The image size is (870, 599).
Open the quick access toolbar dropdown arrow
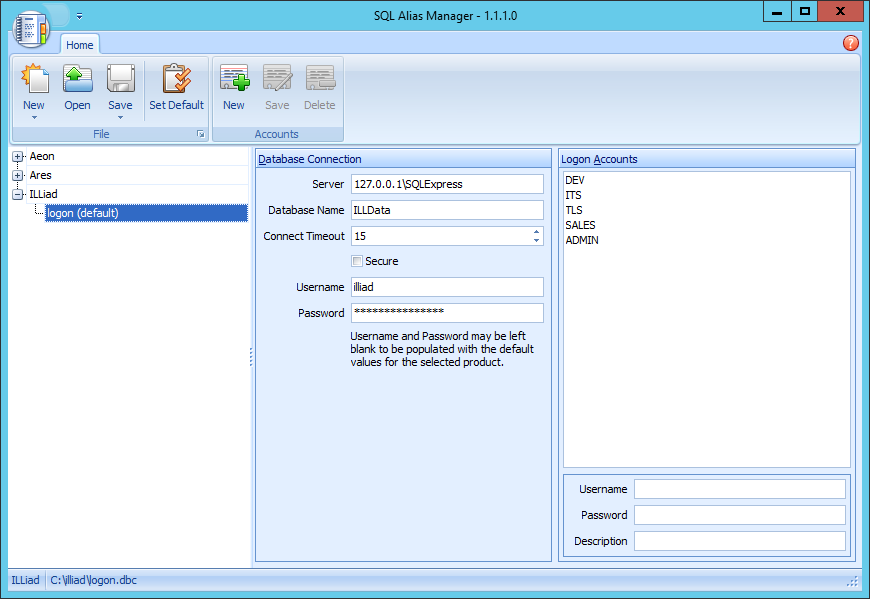point(79,16)
